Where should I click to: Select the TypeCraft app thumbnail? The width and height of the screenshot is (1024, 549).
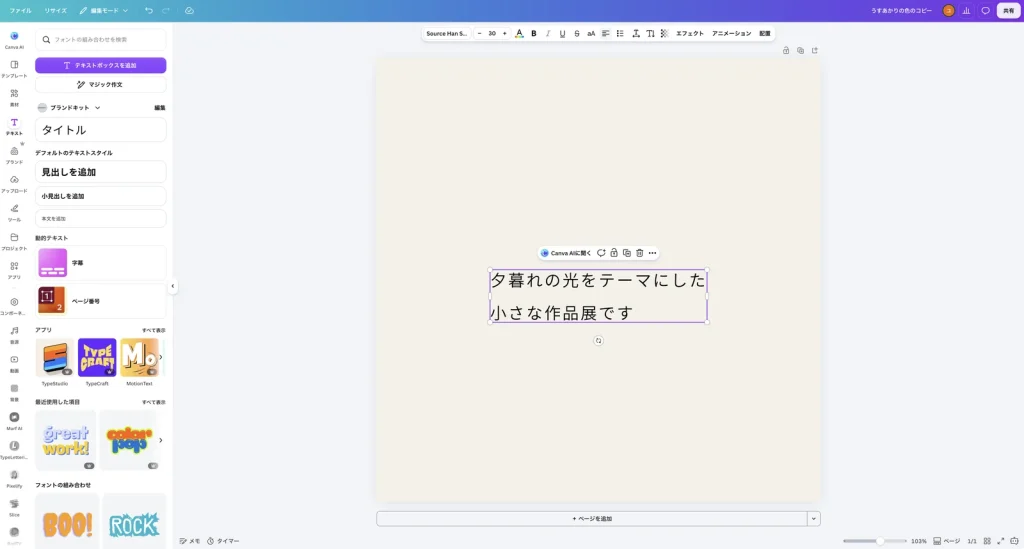click(97, 357)
